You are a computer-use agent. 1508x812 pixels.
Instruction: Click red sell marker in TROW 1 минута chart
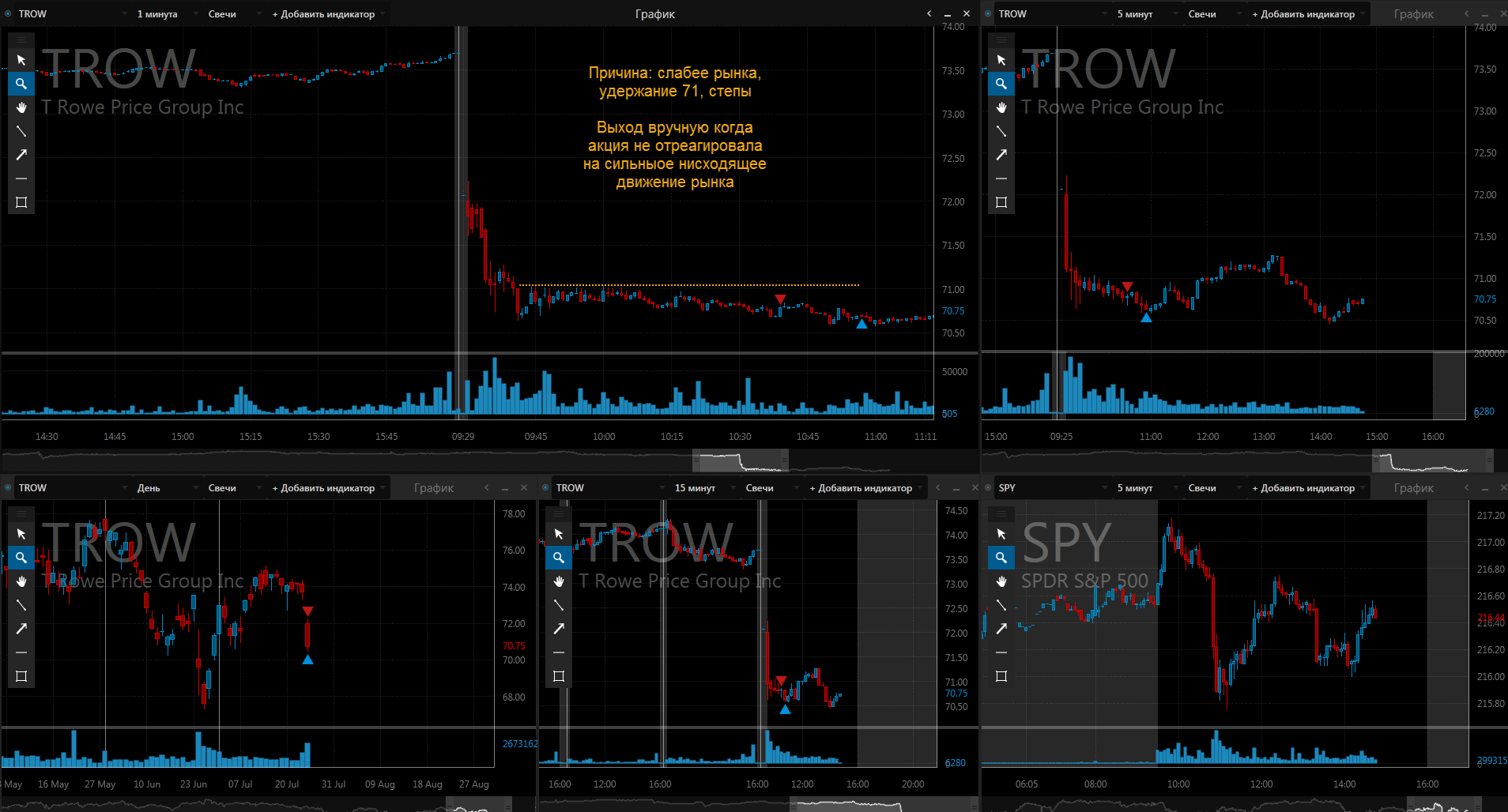pyautogui.click(x=780, y=299)
